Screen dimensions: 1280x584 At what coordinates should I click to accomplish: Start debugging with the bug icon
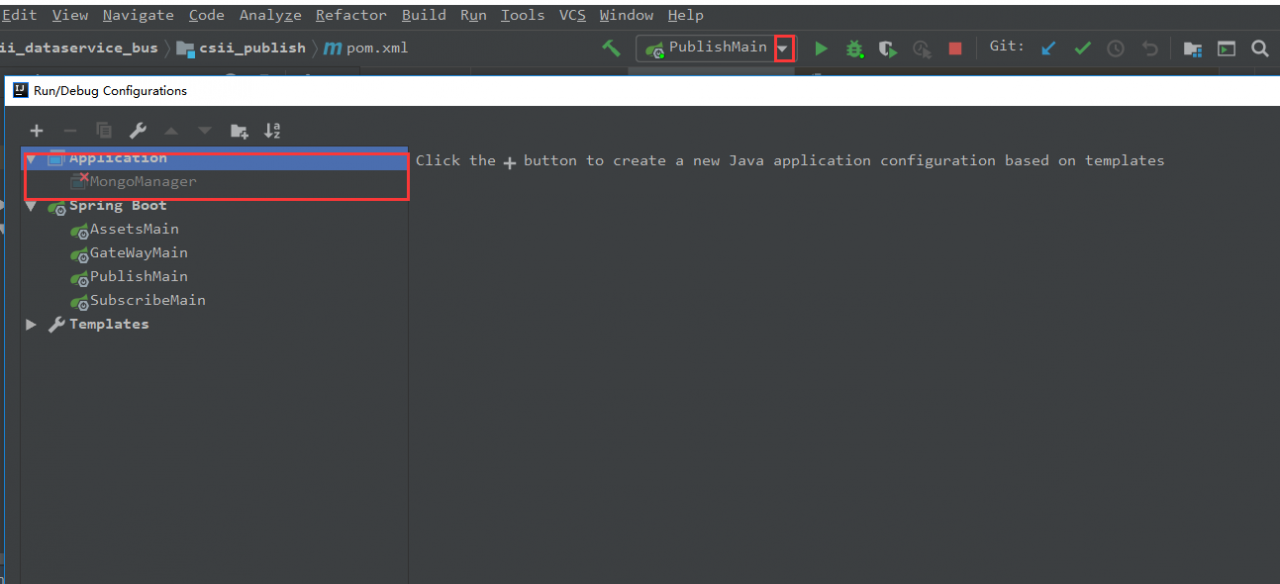[854, 48]
